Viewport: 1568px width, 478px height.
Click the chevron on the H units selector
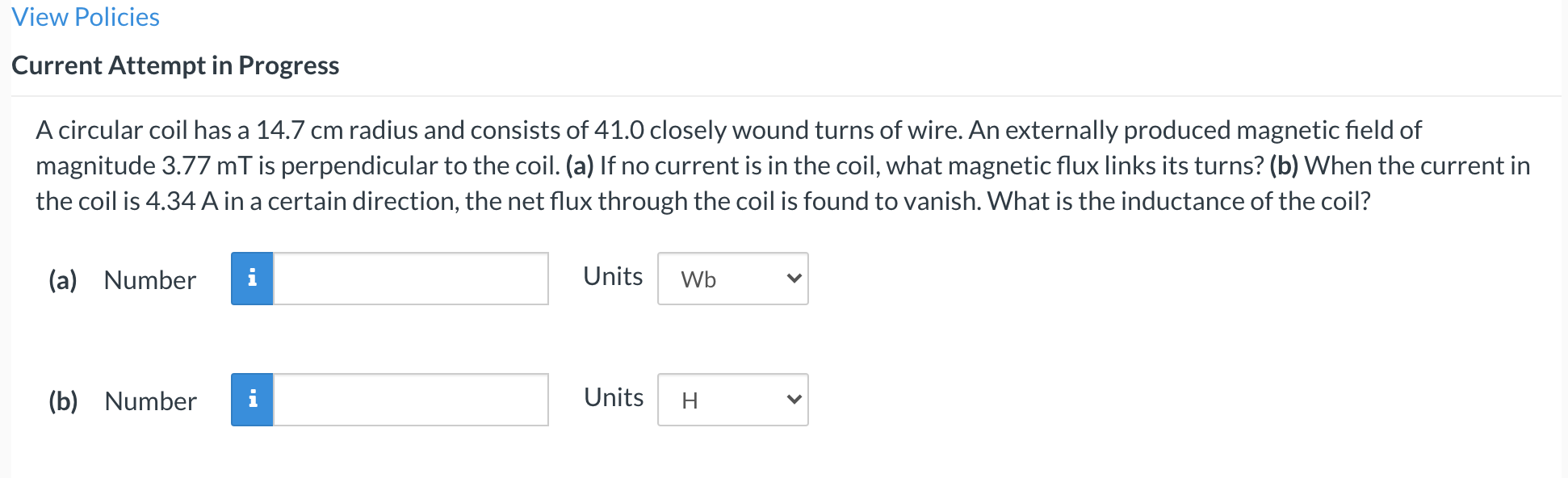pyautogui.click(x=793, y=399)
